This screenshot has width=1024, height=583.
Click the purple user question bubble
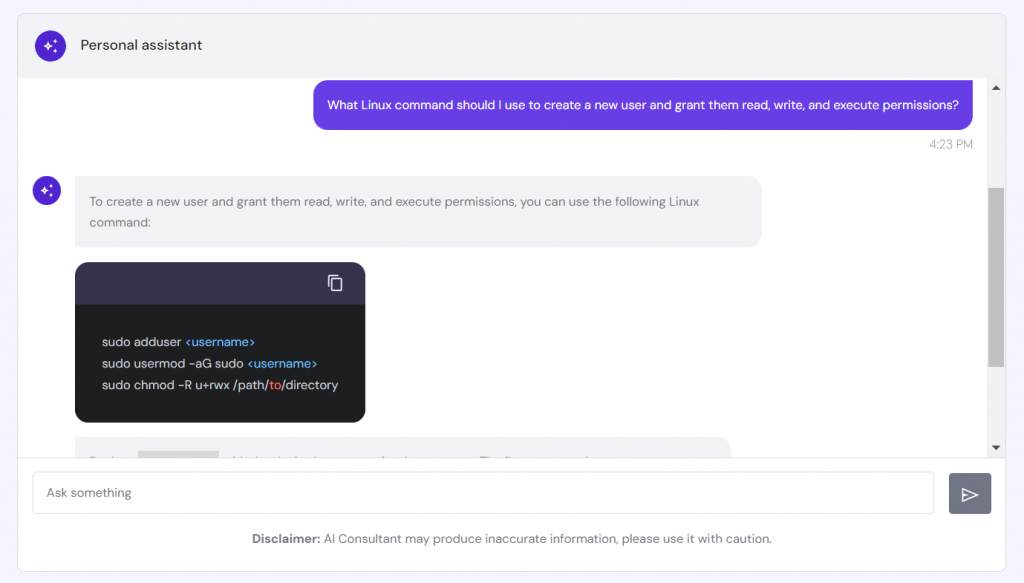[642, 105]
